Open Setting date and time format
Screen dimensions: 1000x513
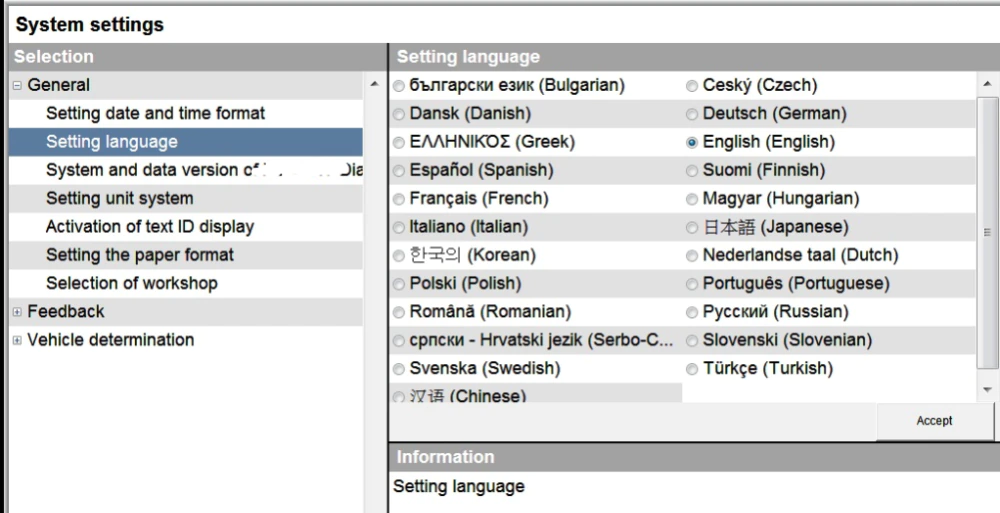click(x=155, y=114)
